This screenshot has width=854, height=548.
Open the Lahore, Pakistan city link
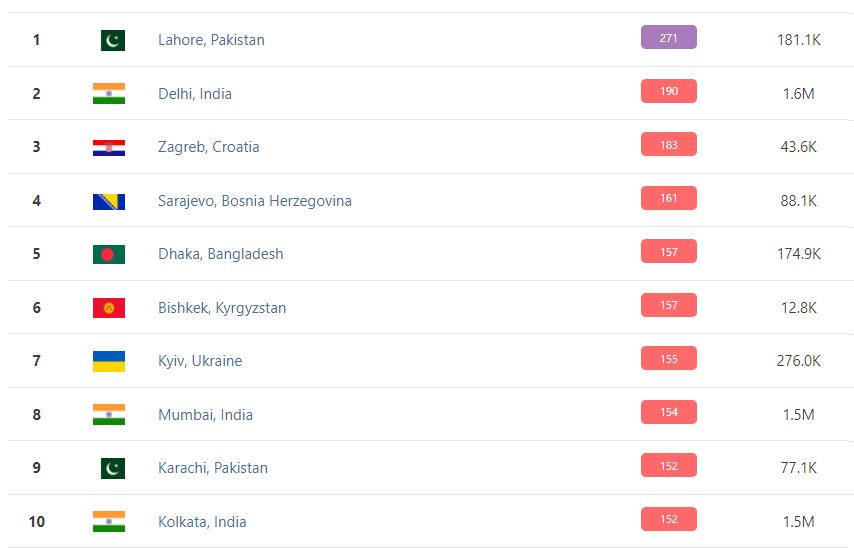point(211,40)
